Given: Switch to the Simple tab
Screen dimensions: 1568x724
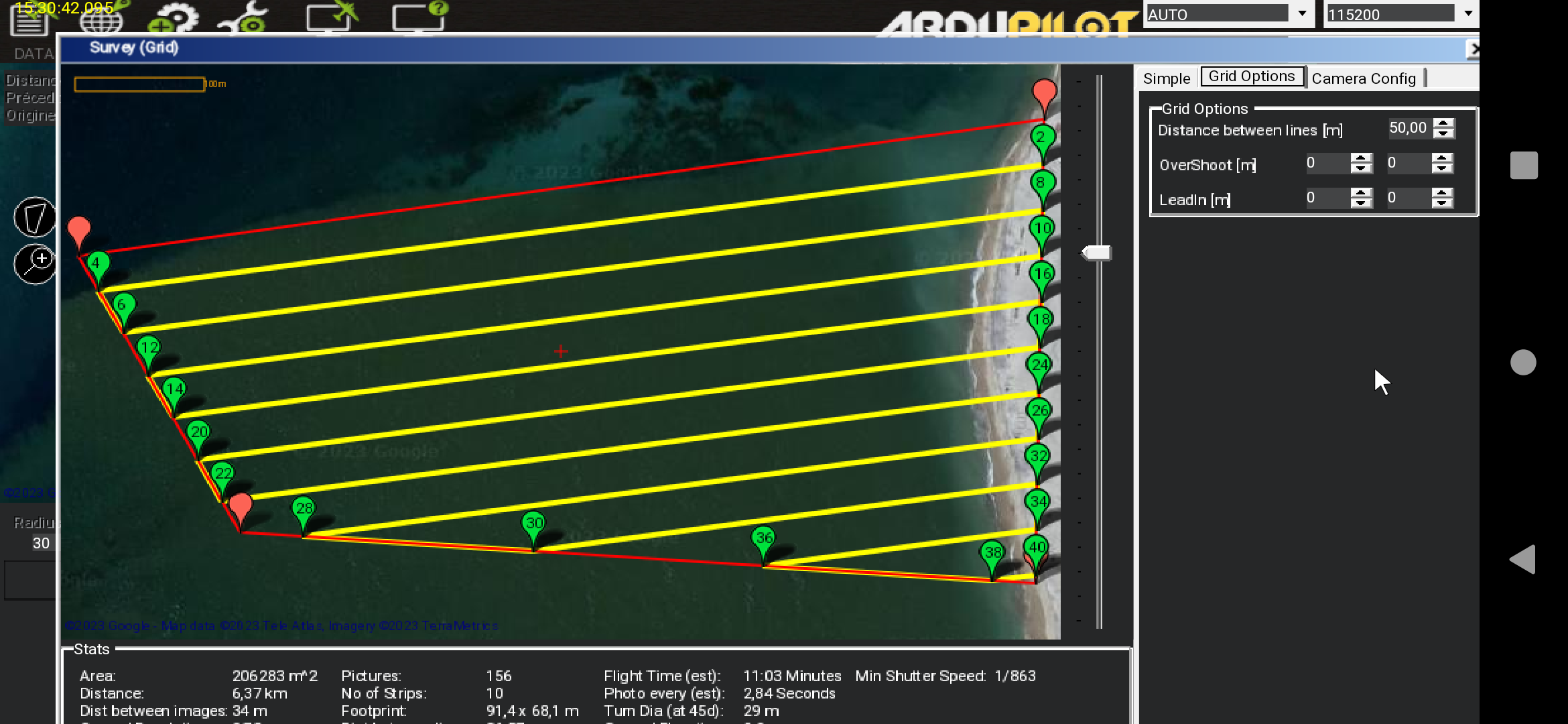Looking at the screenshot, I should [x=1166, y=78].
